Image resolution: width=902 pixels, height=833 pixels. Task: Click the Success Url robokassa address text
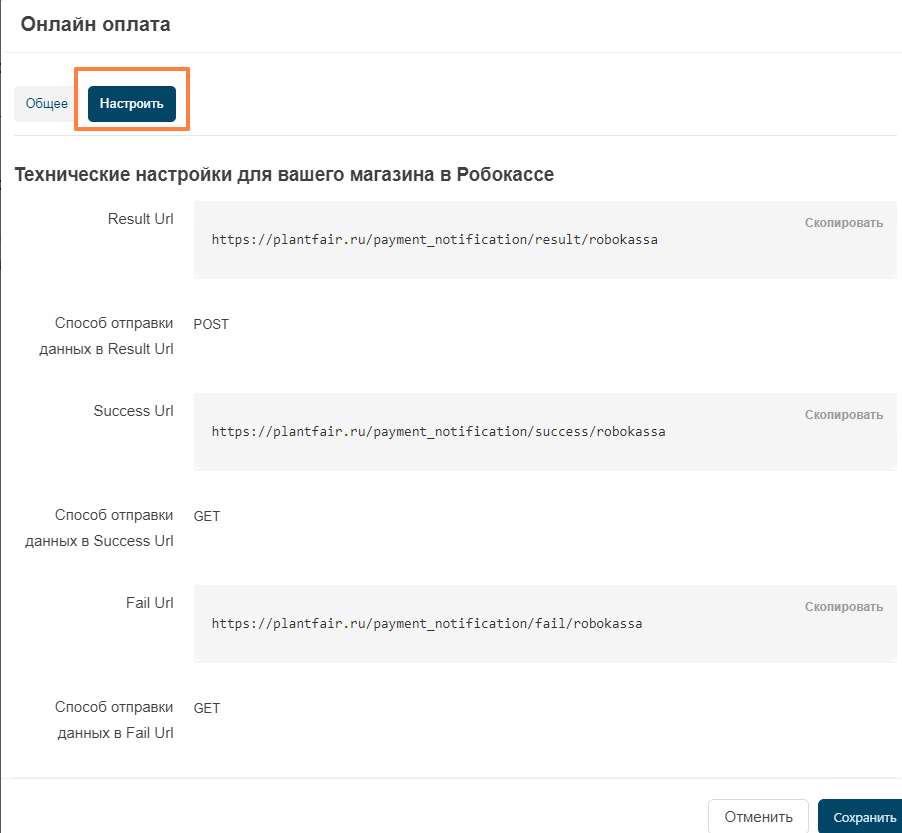(x=438, y=431)
